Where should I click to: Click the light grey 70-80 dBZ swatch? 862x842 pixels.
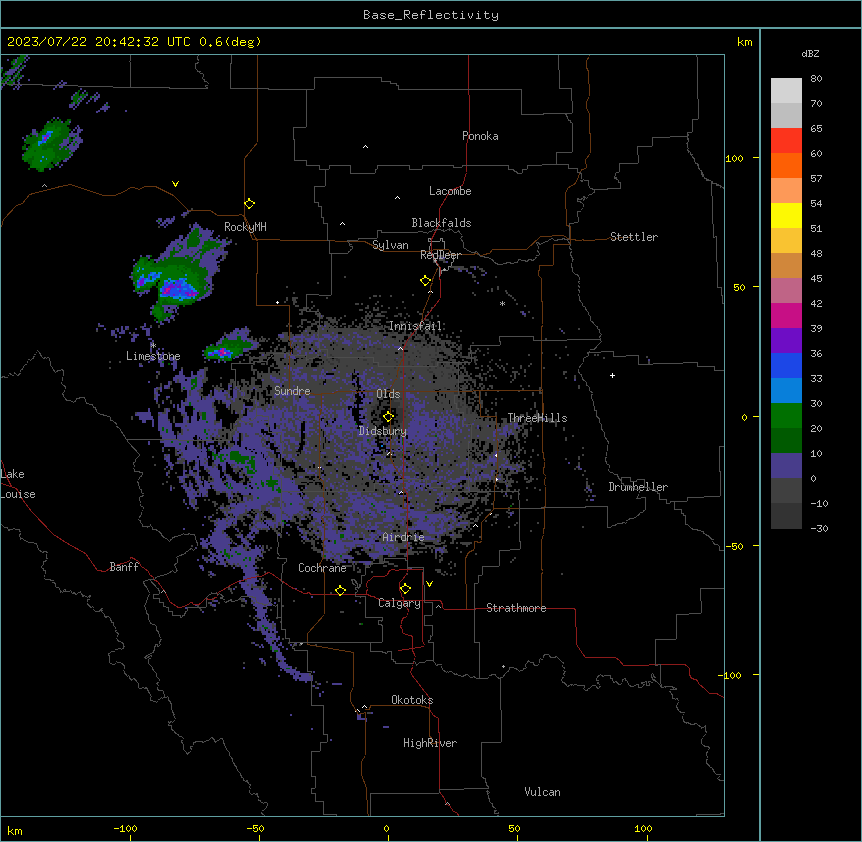786,90
